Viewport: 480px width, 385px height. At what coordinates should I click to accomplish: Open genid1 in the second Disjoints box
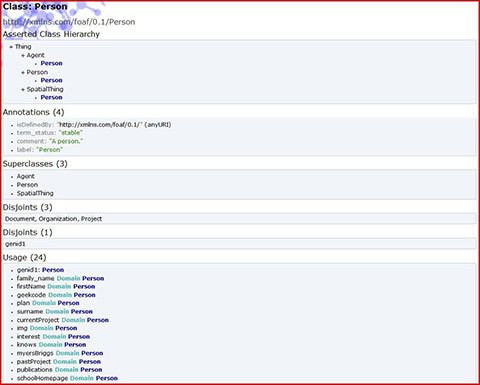15,244
